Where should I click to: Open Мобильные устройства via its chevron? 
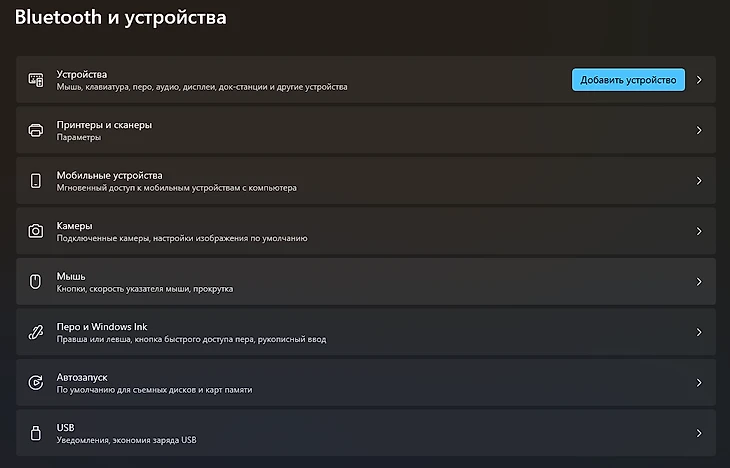click(699, 181)
